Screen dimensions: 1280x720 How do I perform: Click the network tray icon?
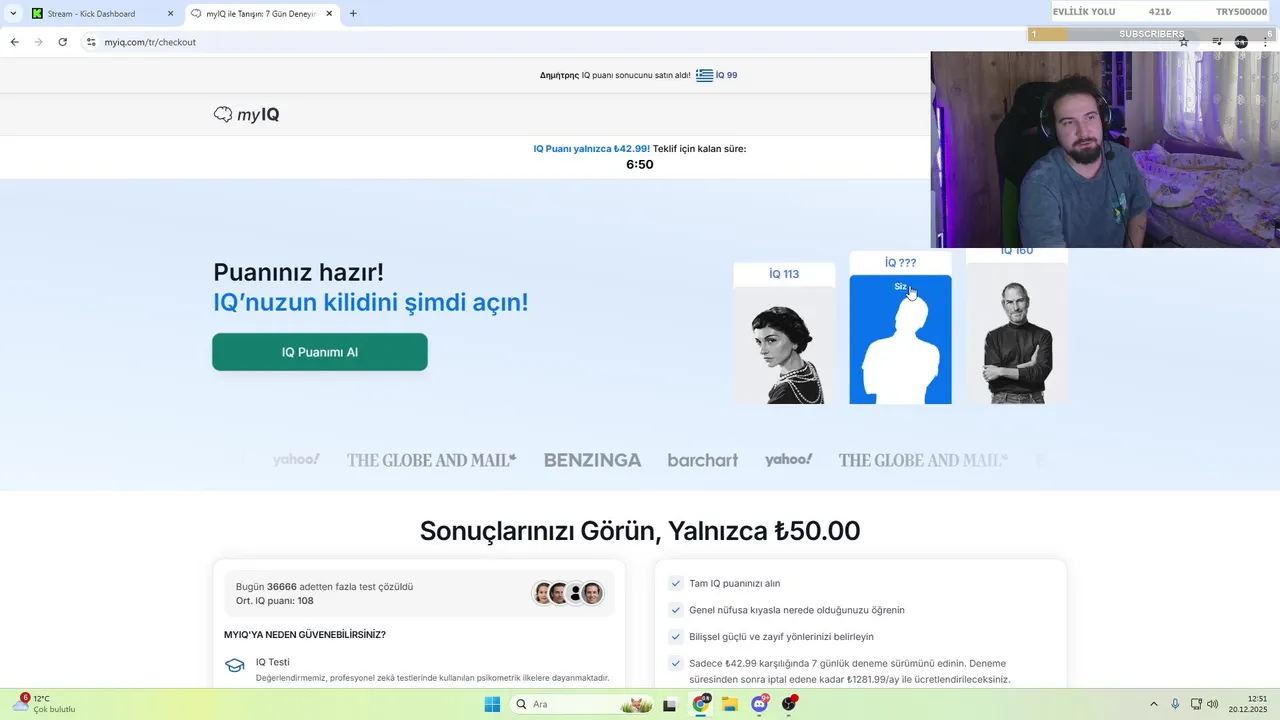pyautogui.click(x=1196, y=704)
